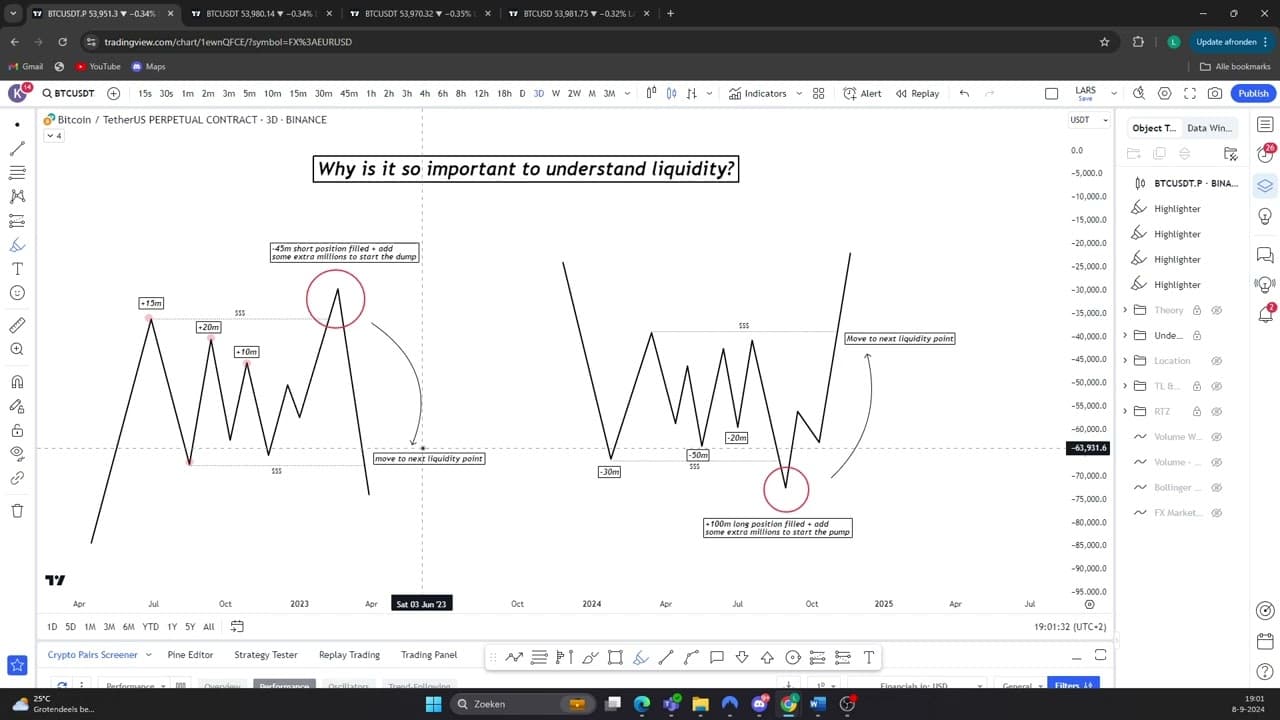Screen dimensions: 1280x720
Task: Toggle visibility of the Location group
Action: (x=1217, y=360)
